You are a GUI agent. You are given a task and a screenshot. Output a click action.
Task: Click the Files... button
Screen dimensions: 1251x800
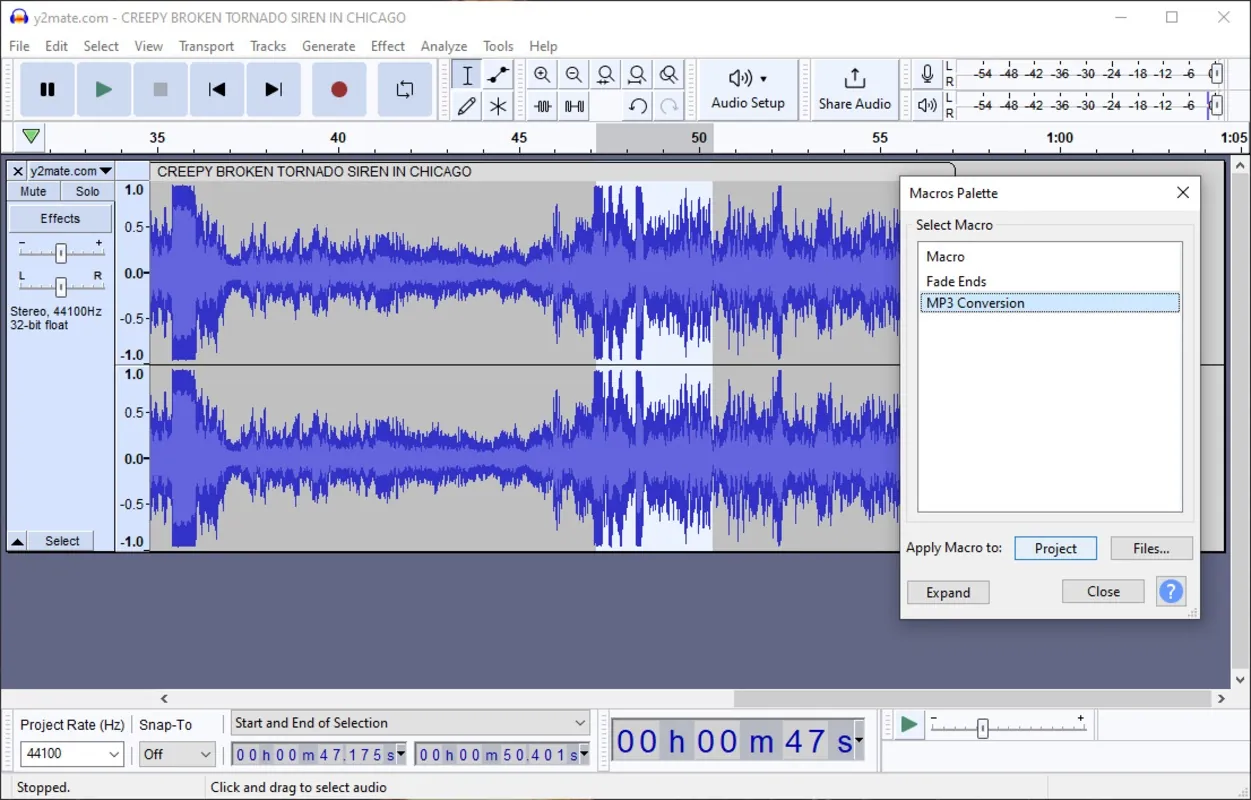pos(1151,548)
